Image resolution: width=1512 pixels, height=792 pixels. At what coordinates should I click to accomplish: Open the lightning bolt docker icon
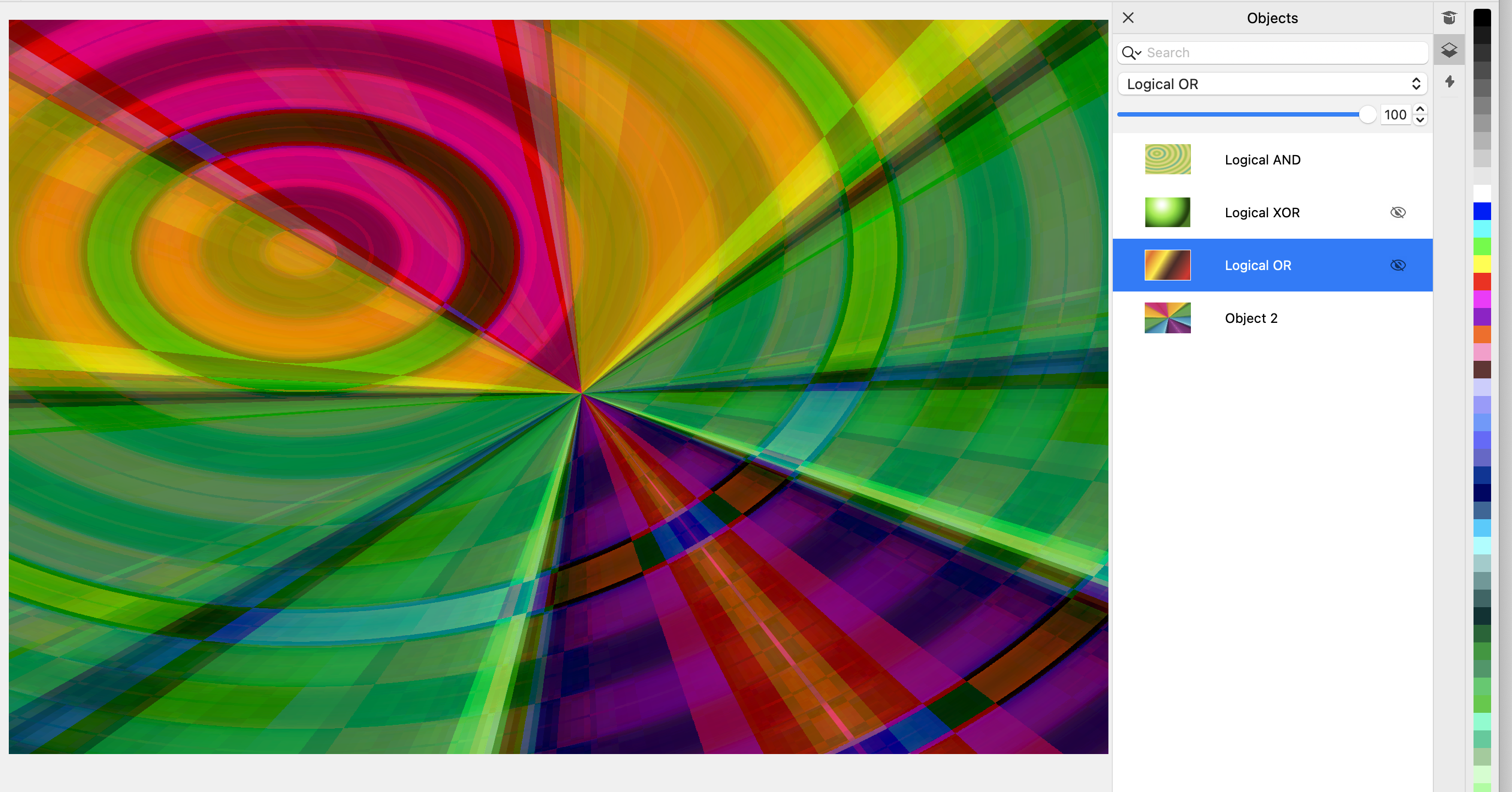pos(1449,81)
